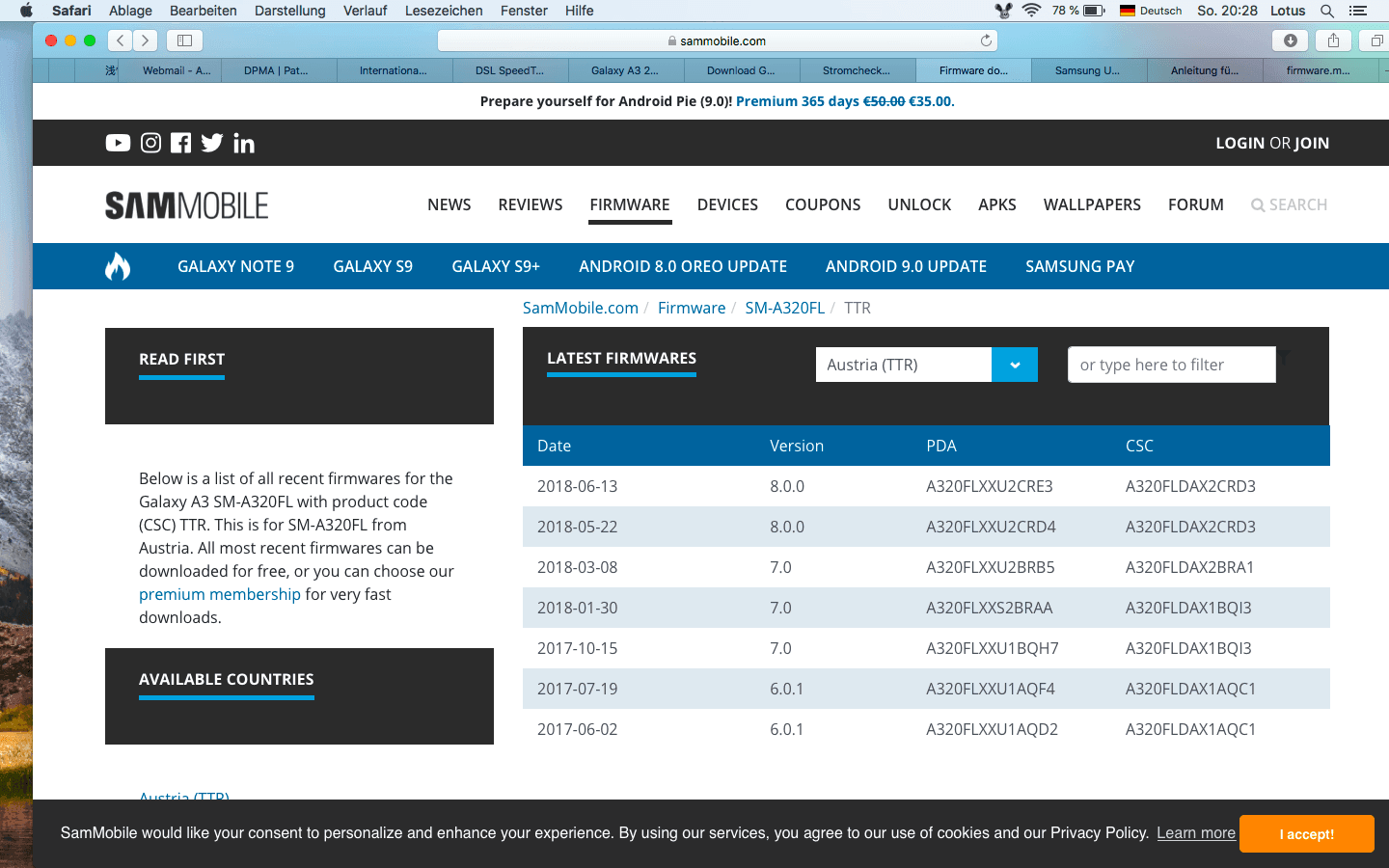Open the Verlauf menu
The width and height of the screenshot is (1389, 868).
(366, 11)
